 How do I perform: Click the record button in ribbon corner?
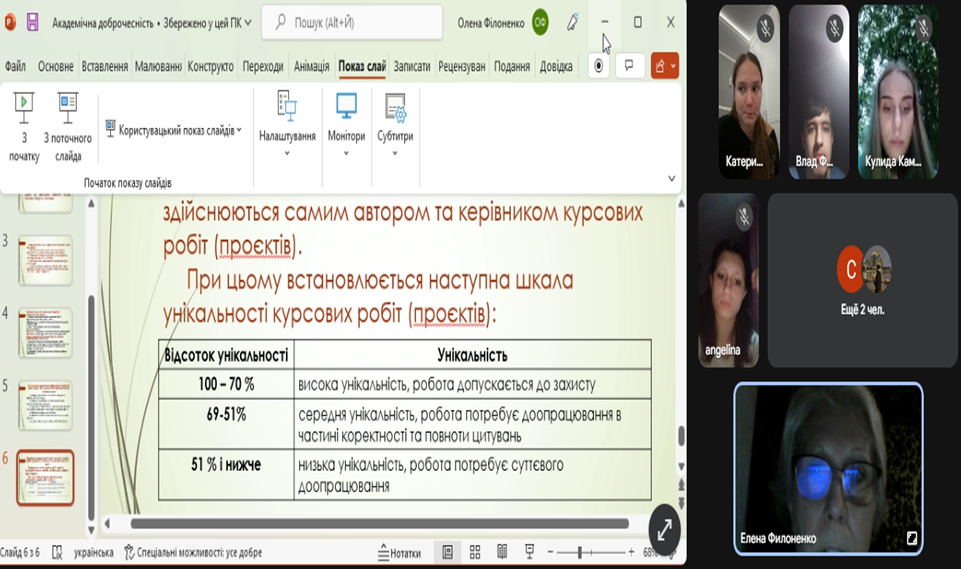click(x=599, y=66)
